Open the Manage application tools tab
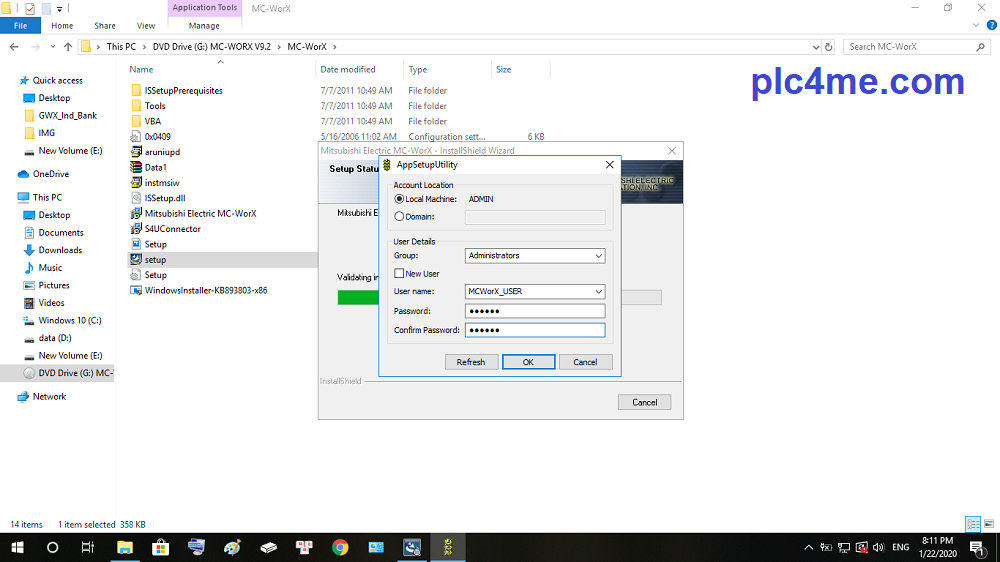 click(x=204, y=26)
